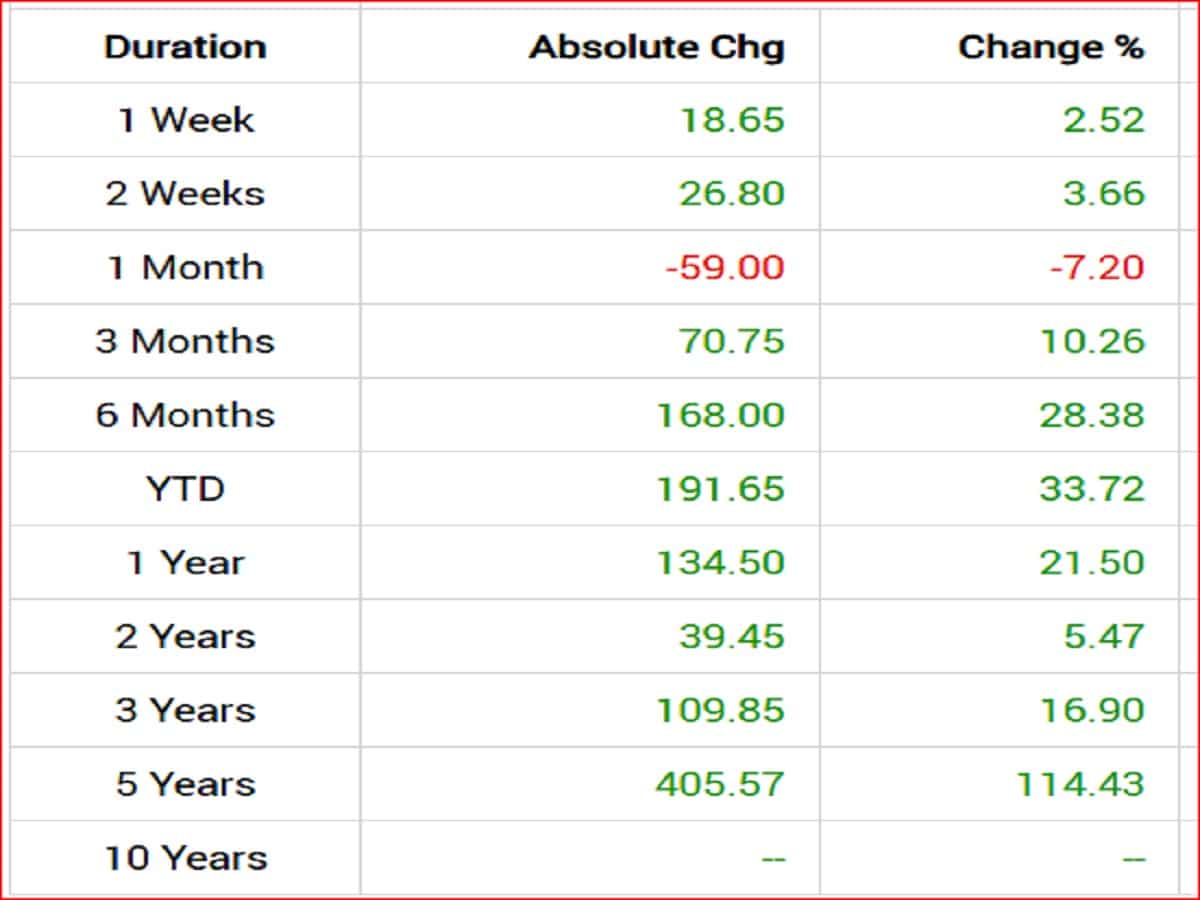Click the Duration column header
1200x900 pixels.
tap(185, 47)
